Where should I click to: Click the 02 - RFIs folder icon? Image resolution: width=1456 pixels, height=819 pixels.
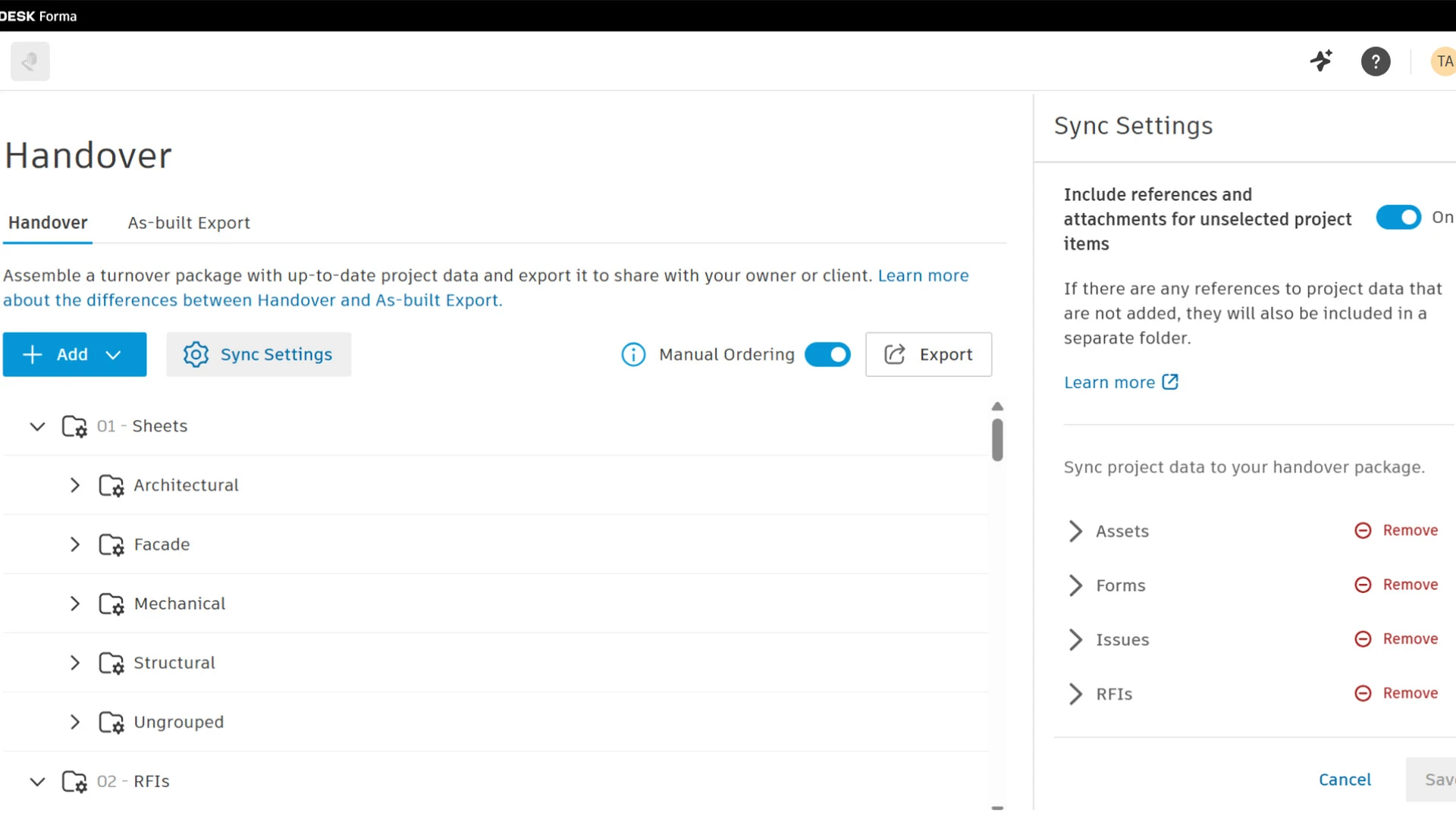74,781
